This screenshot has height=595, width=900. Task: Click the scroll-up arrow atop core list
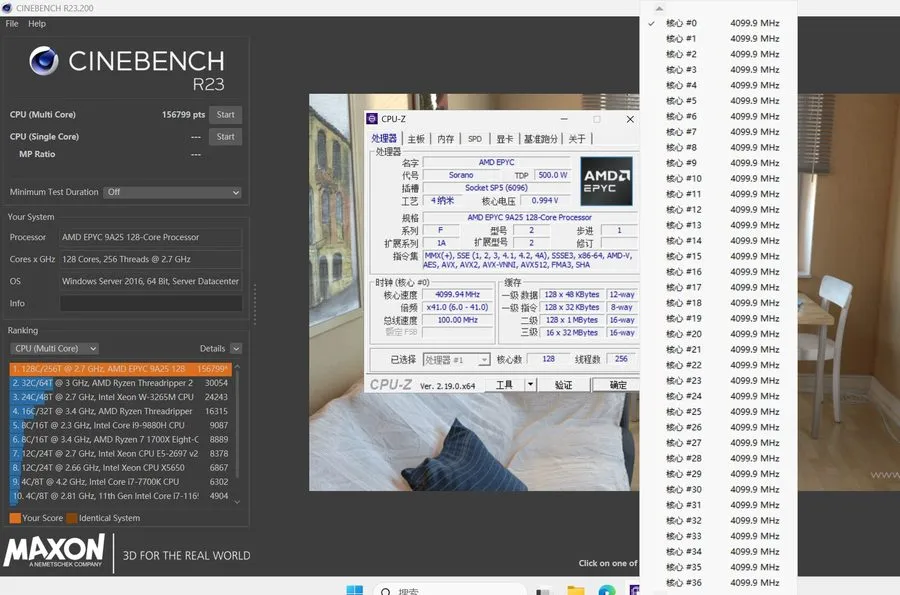point(660,8)
